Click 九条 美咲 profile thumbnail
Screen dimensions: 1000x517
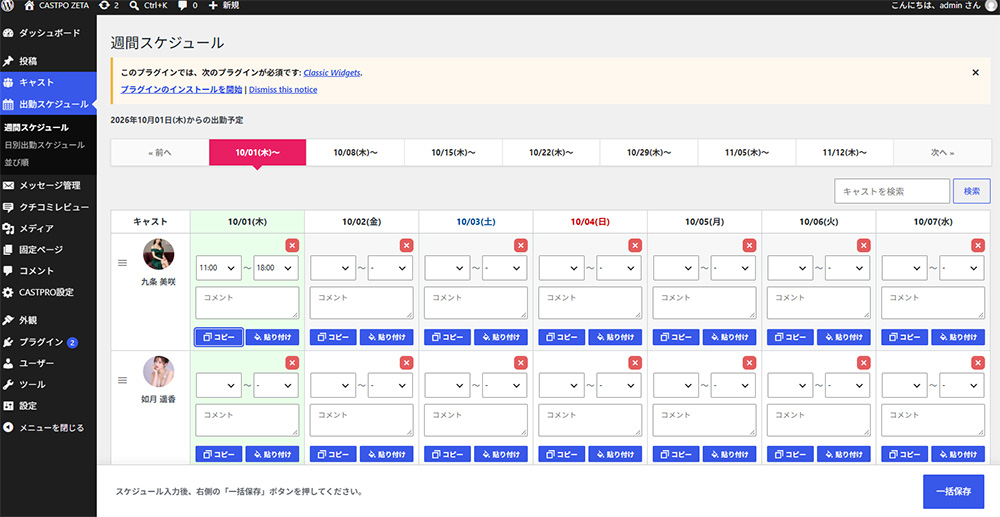pyautogui.click(x=158, y=254)
